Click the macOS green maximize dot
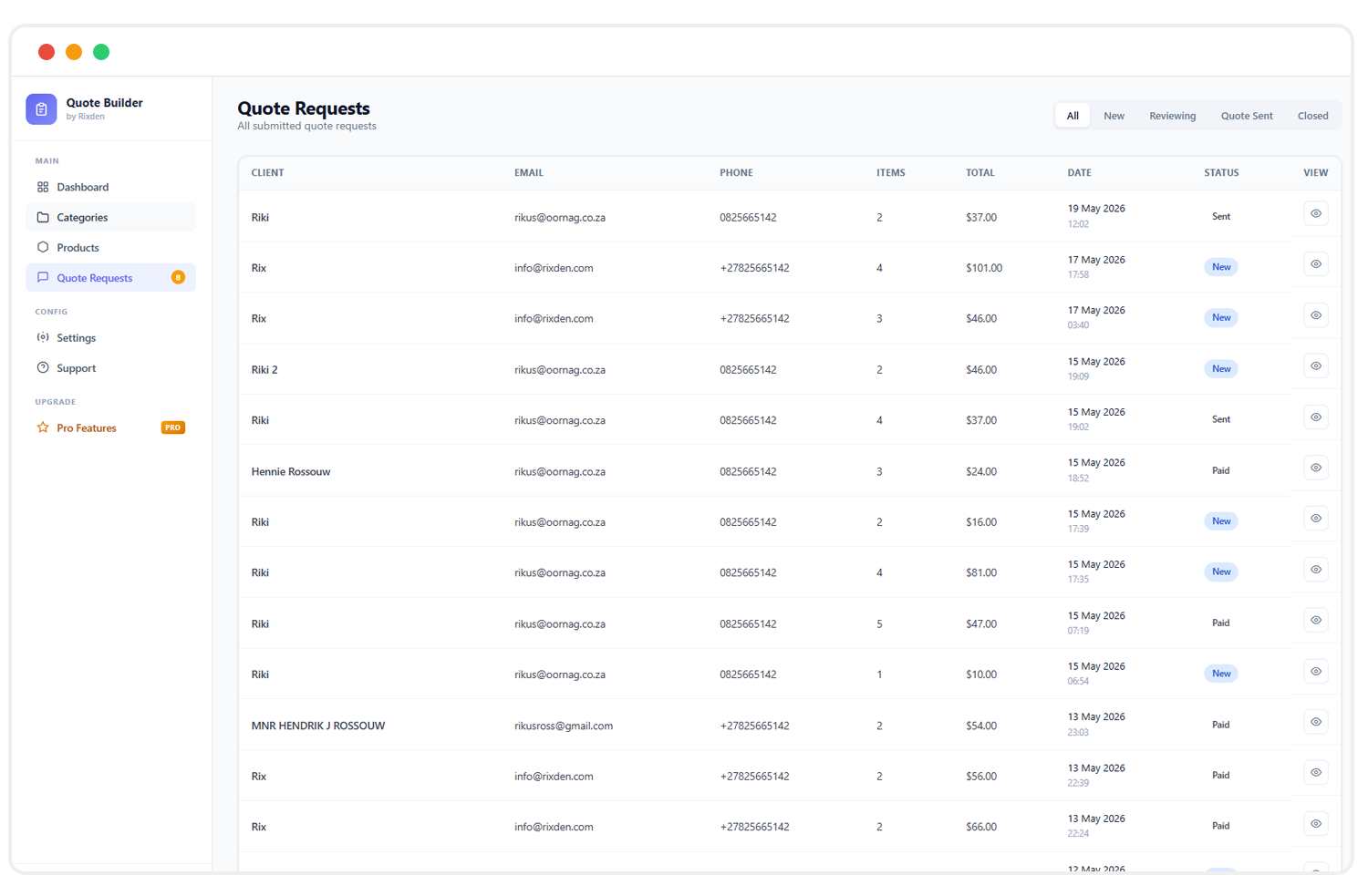 pos(101,52)
